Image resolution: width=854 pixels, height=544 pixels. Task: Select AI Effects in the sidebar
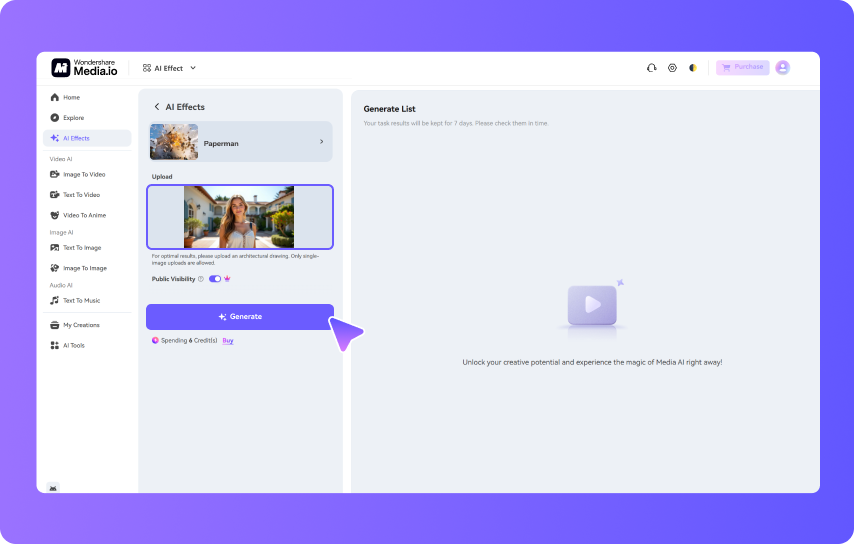pos(87,138)
